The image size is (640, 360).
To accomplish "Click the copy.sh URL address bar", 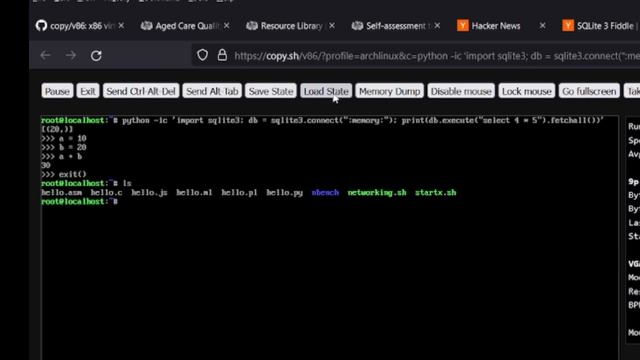I will pyautogui.click(x=416, y=56).
